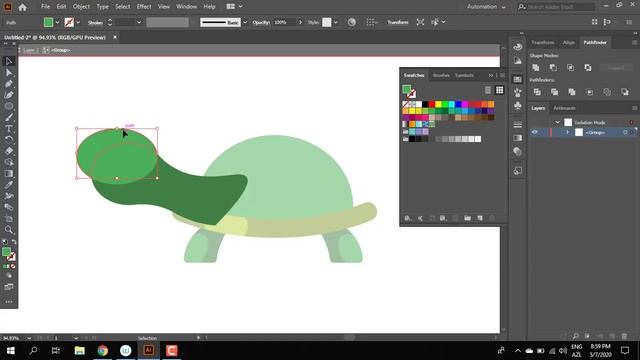Pick the red swatch in Swatches panel
This screenshot has width=640, height=360.
[431, 104]
